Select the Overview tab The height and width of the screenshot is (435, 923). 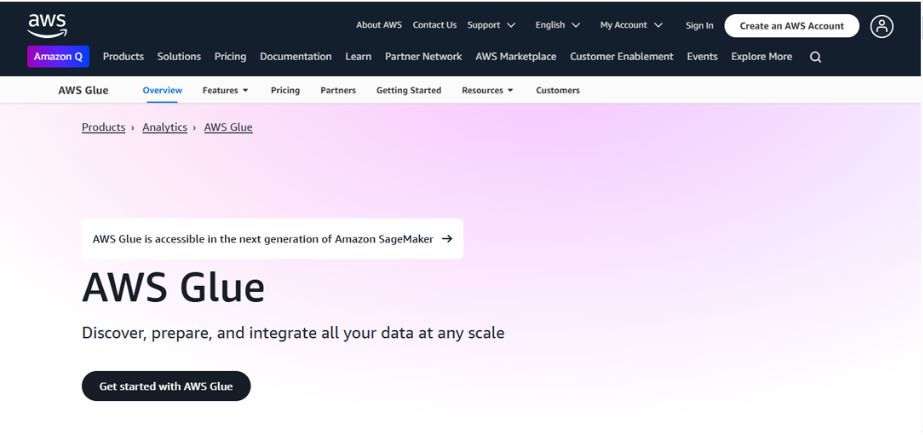tap(162, 90)
